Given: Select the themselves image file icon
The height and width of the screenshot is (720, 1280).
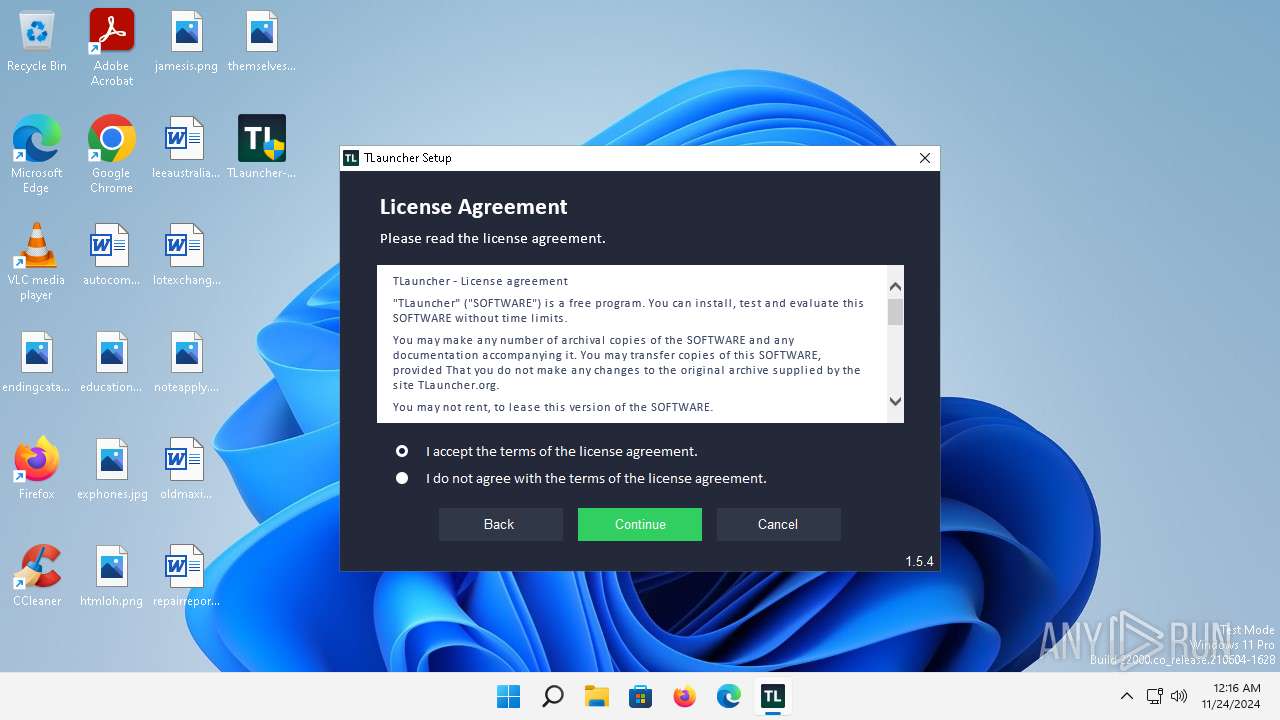Looking at the screenshot, I should (x=262, y=42).
